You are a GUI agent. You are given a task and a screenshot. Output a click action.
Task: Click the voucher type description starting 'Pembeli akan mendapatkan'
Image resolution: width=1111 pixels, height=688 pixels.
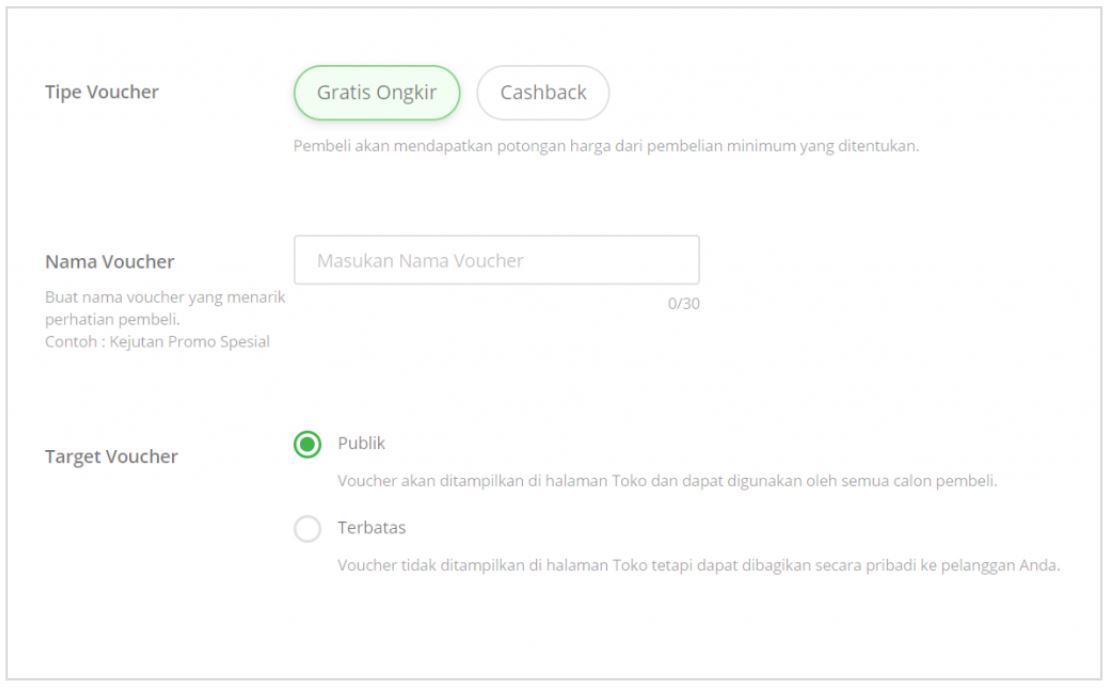click(x=606, y=146)
